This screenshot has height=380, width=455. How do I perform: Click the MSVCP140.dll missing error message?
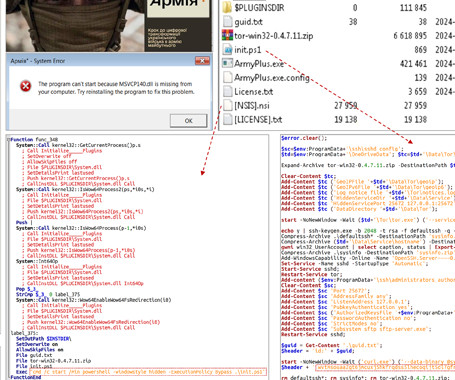116,88
